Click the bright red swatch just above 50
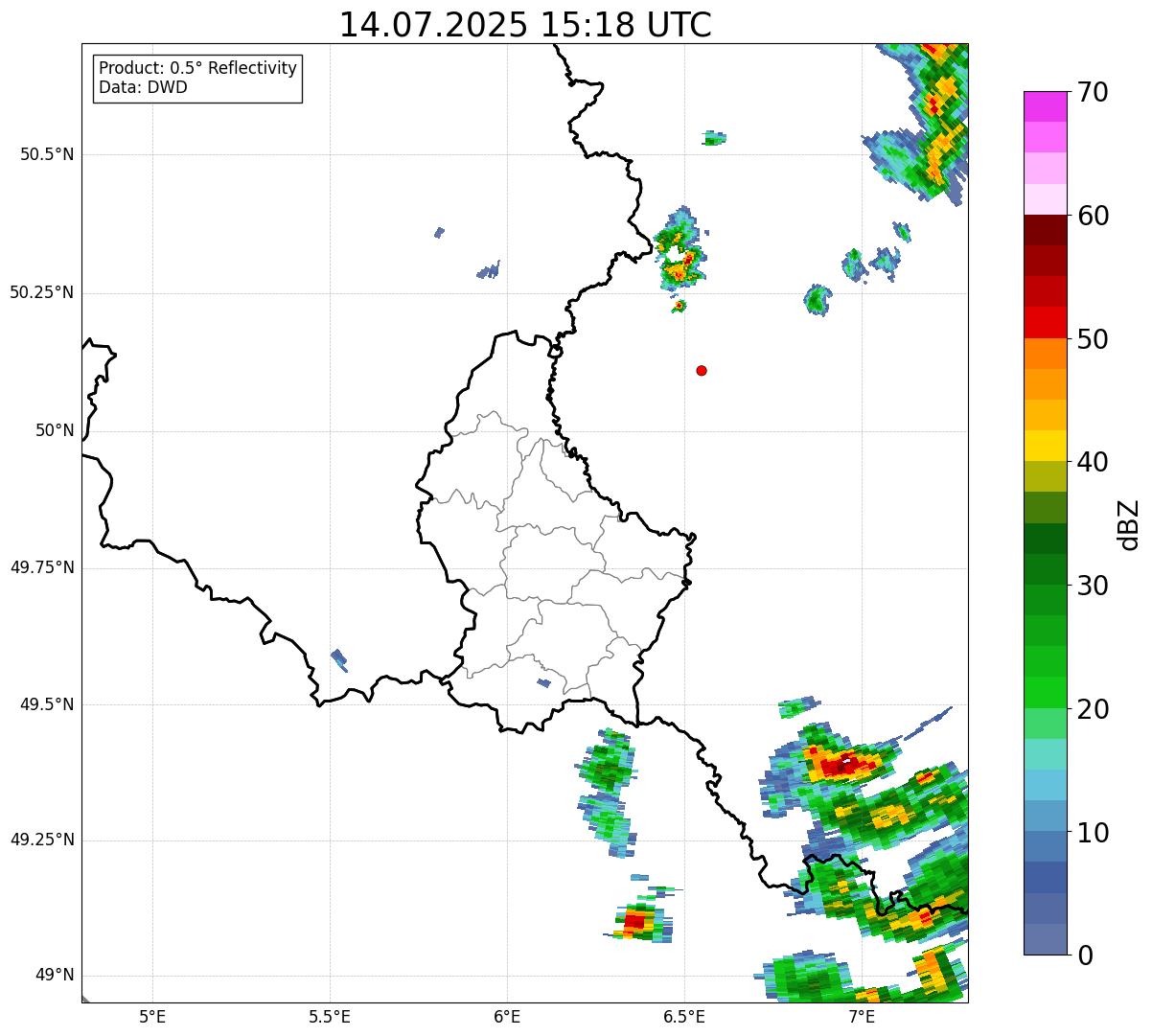 point(1045,322)
